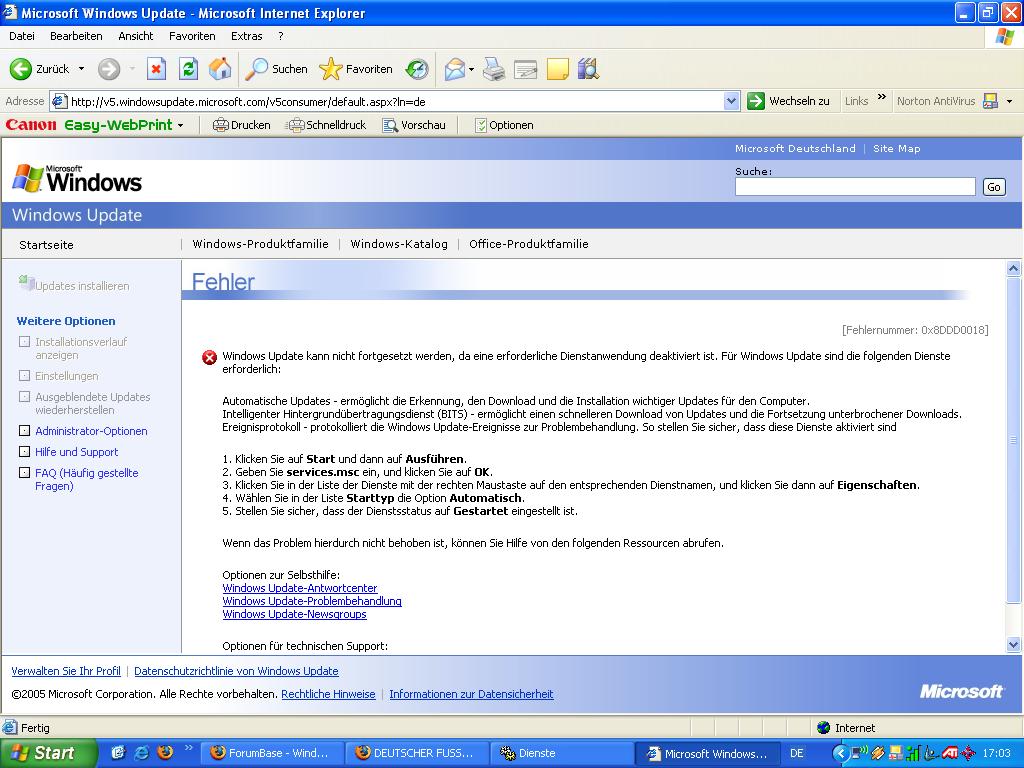
Task: Go to the home page via house icon
Action: (x=220, y=69)
